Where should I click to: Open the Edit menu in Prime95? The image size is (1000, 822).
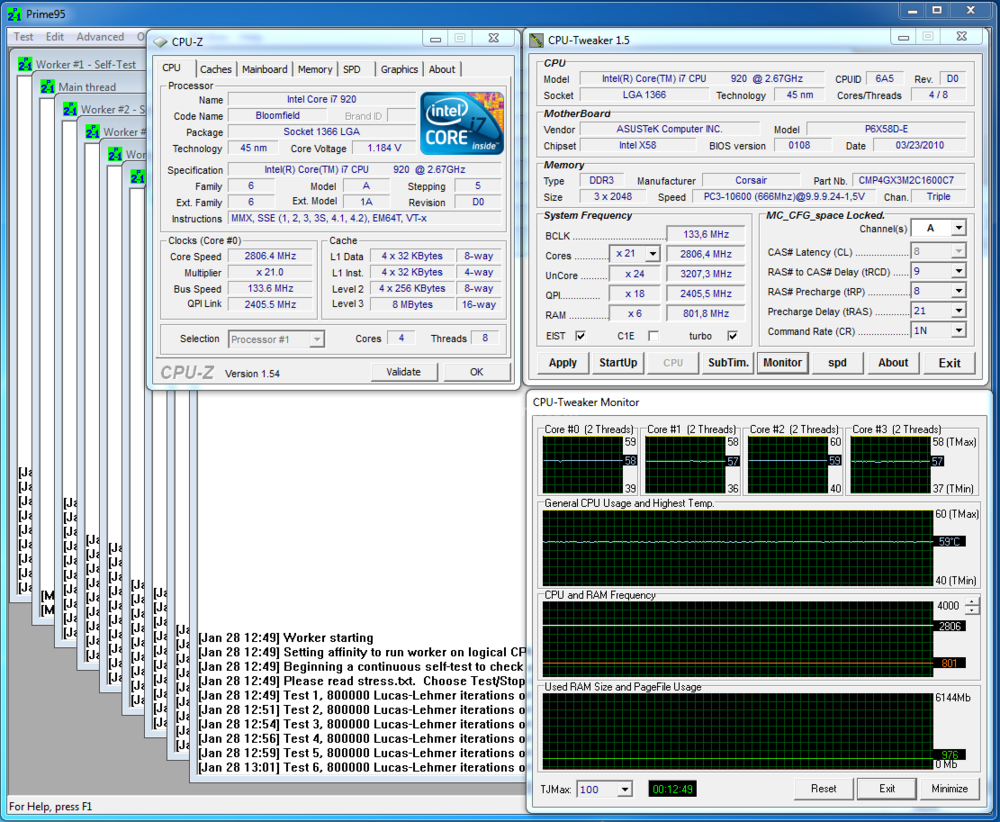point(55,37)
